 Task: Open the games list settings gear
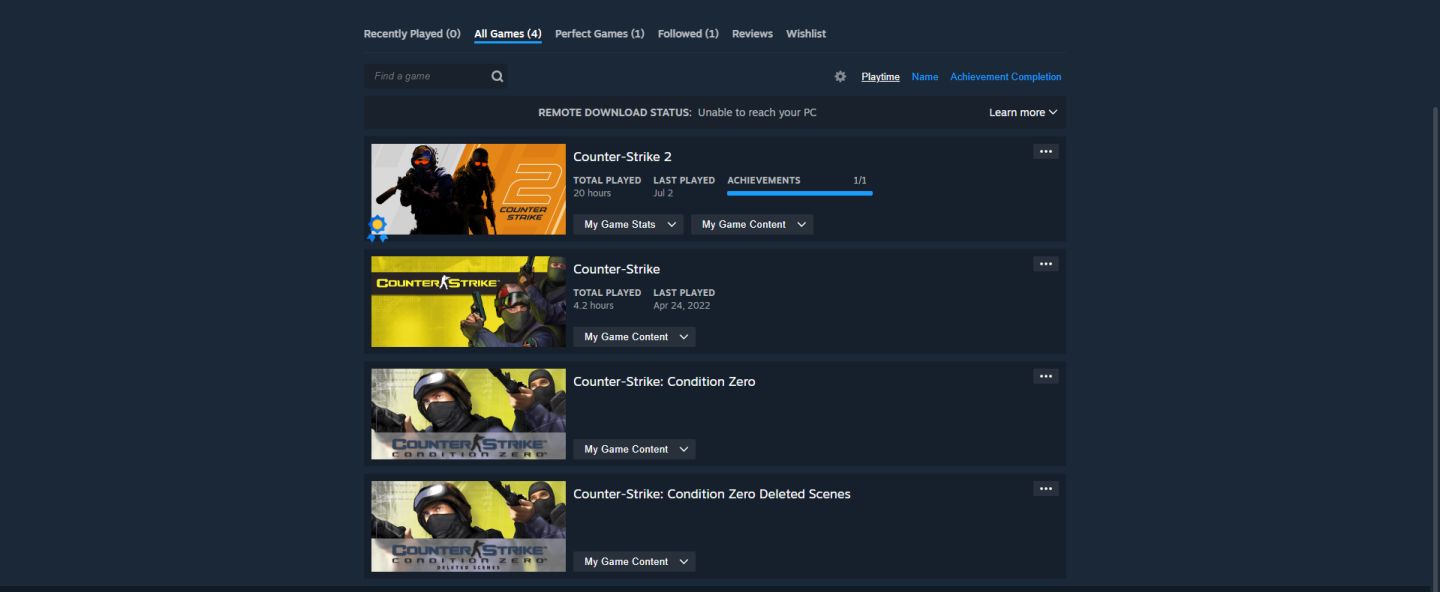point(840,77)
